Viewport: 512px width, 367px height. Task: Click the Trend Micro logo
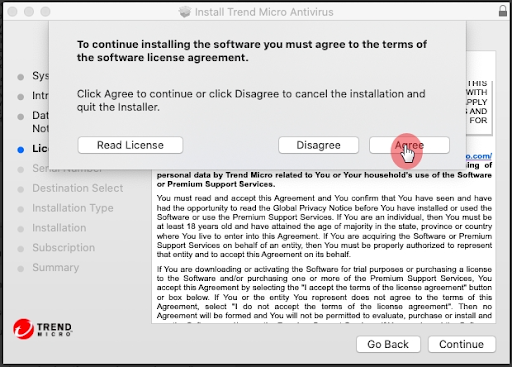tap(43, 329)
